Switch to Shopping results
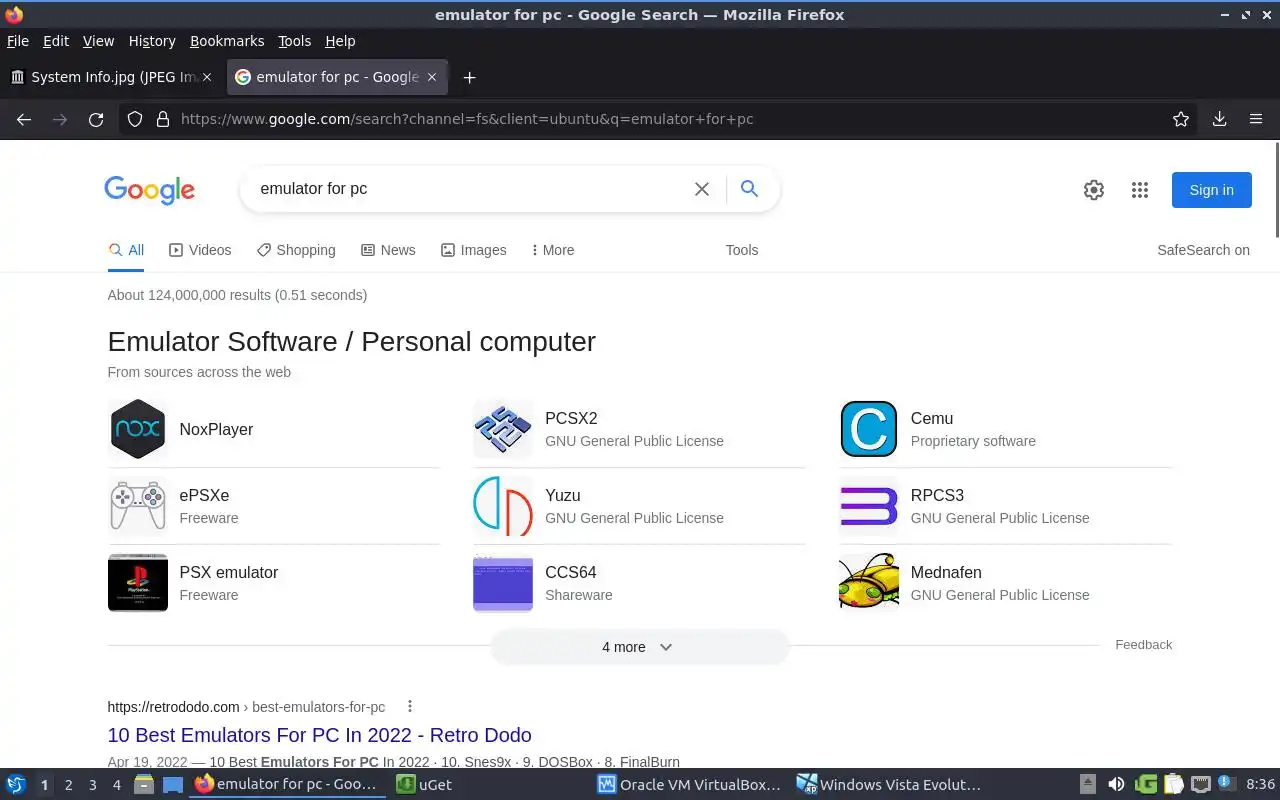 coord(296,250)
